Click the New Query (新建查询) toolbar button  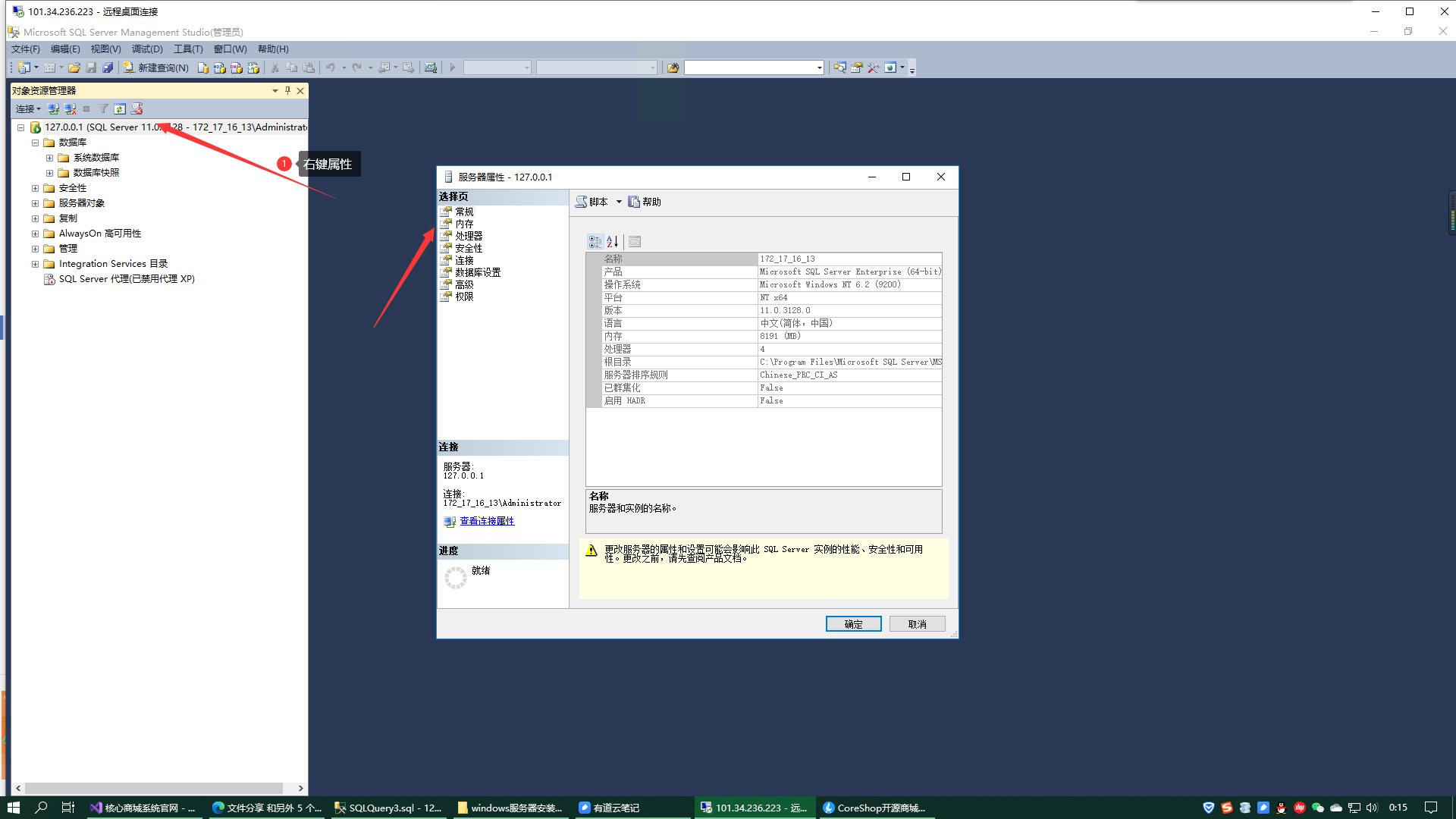(156, 67)
